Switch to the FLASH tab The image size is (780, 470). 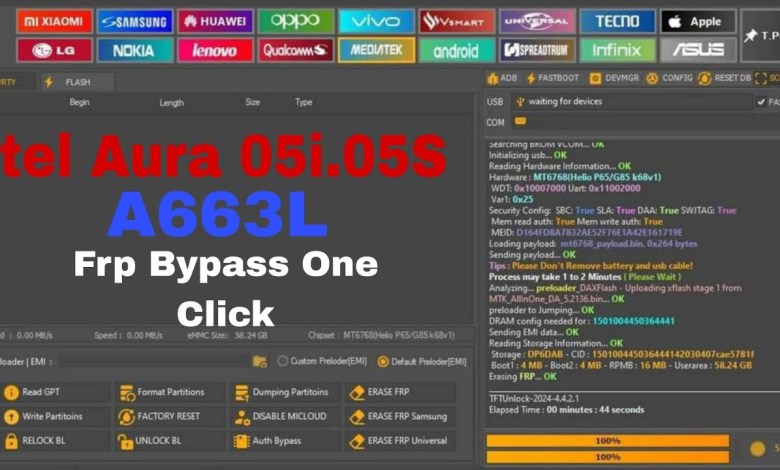pos(77,82)
